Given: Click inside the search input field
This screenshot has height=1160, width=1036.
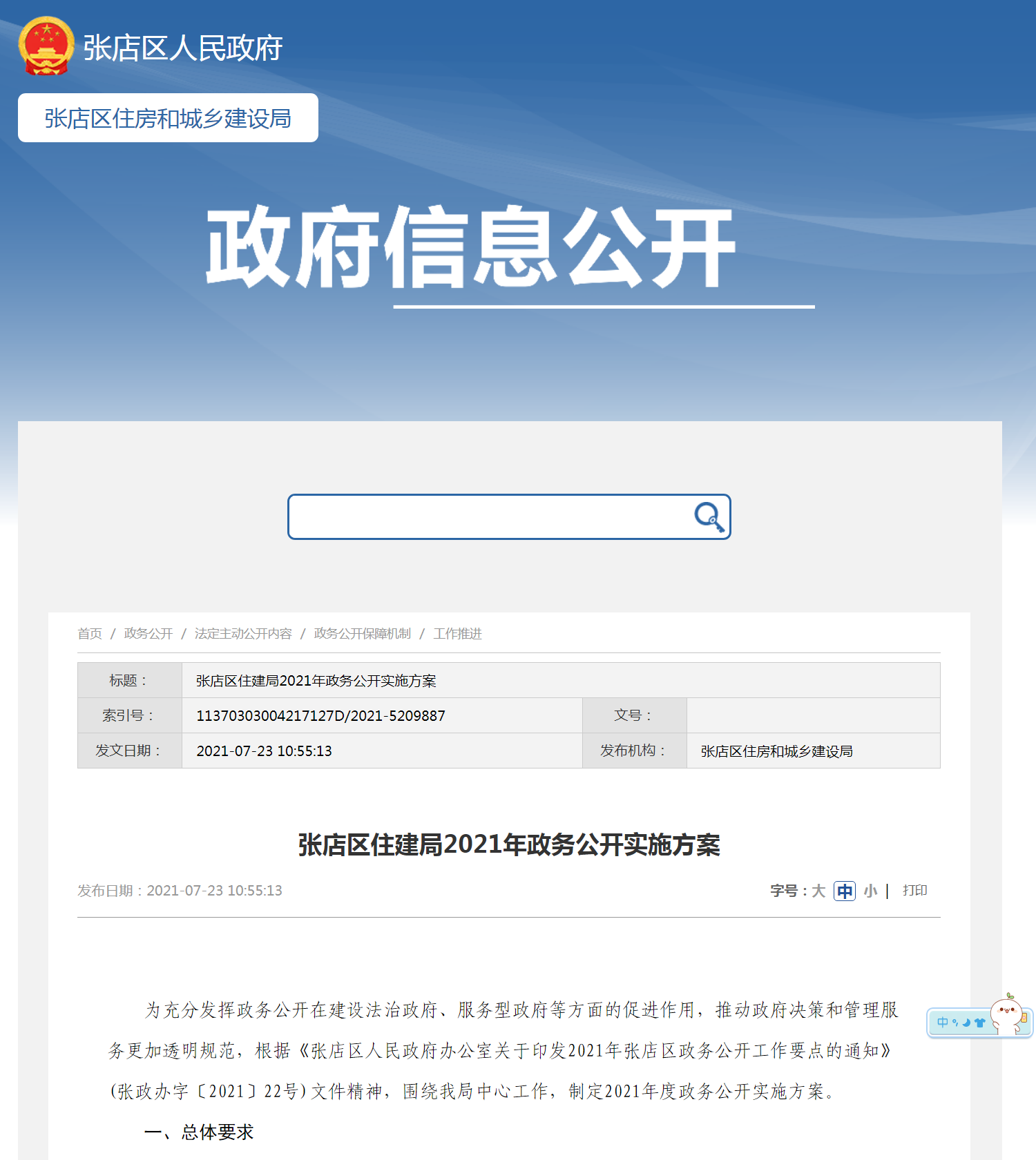Looking at the screenshot, I should click(x=483, y=516).
